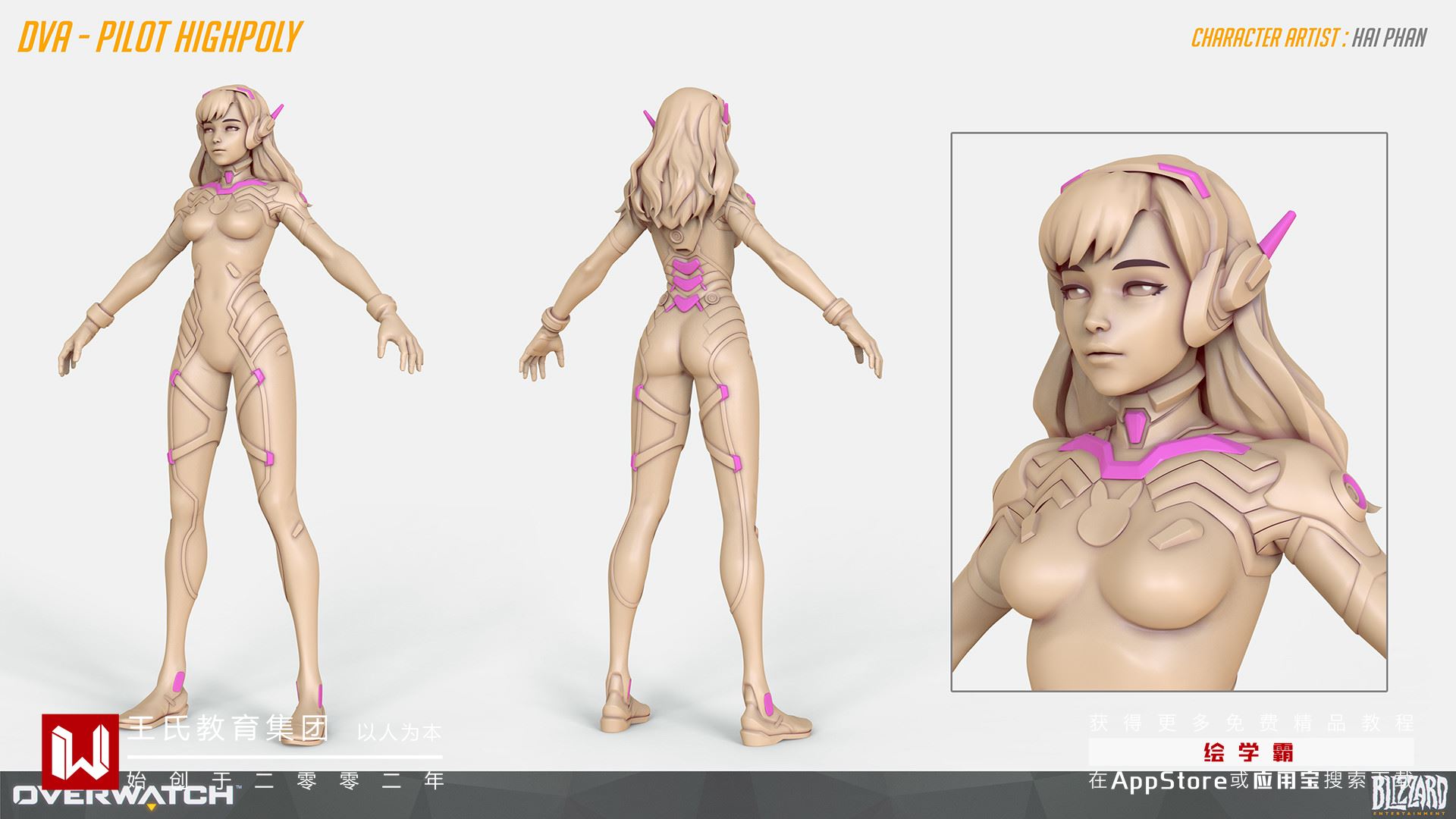This screenshot has width=1456, height=819.
Task: Click the pink headset antenna in close-up
Action: coord(1279,234)
